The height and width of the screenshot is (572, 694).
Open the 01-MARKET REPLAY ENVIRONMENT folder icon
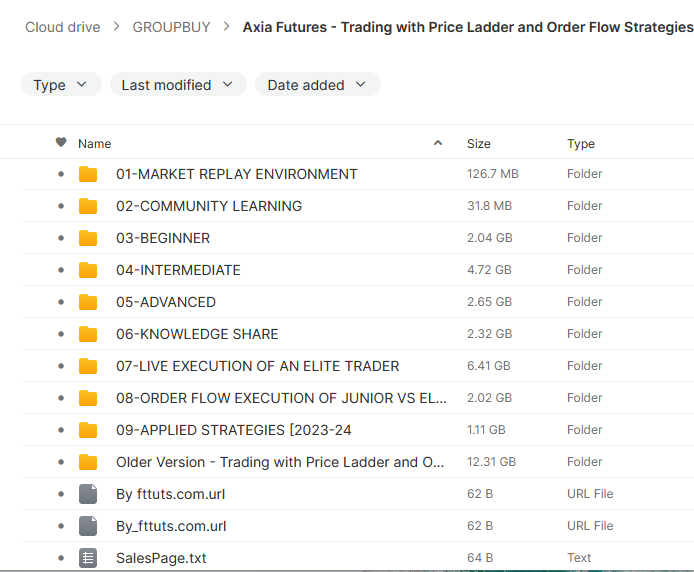pos(88,174)
